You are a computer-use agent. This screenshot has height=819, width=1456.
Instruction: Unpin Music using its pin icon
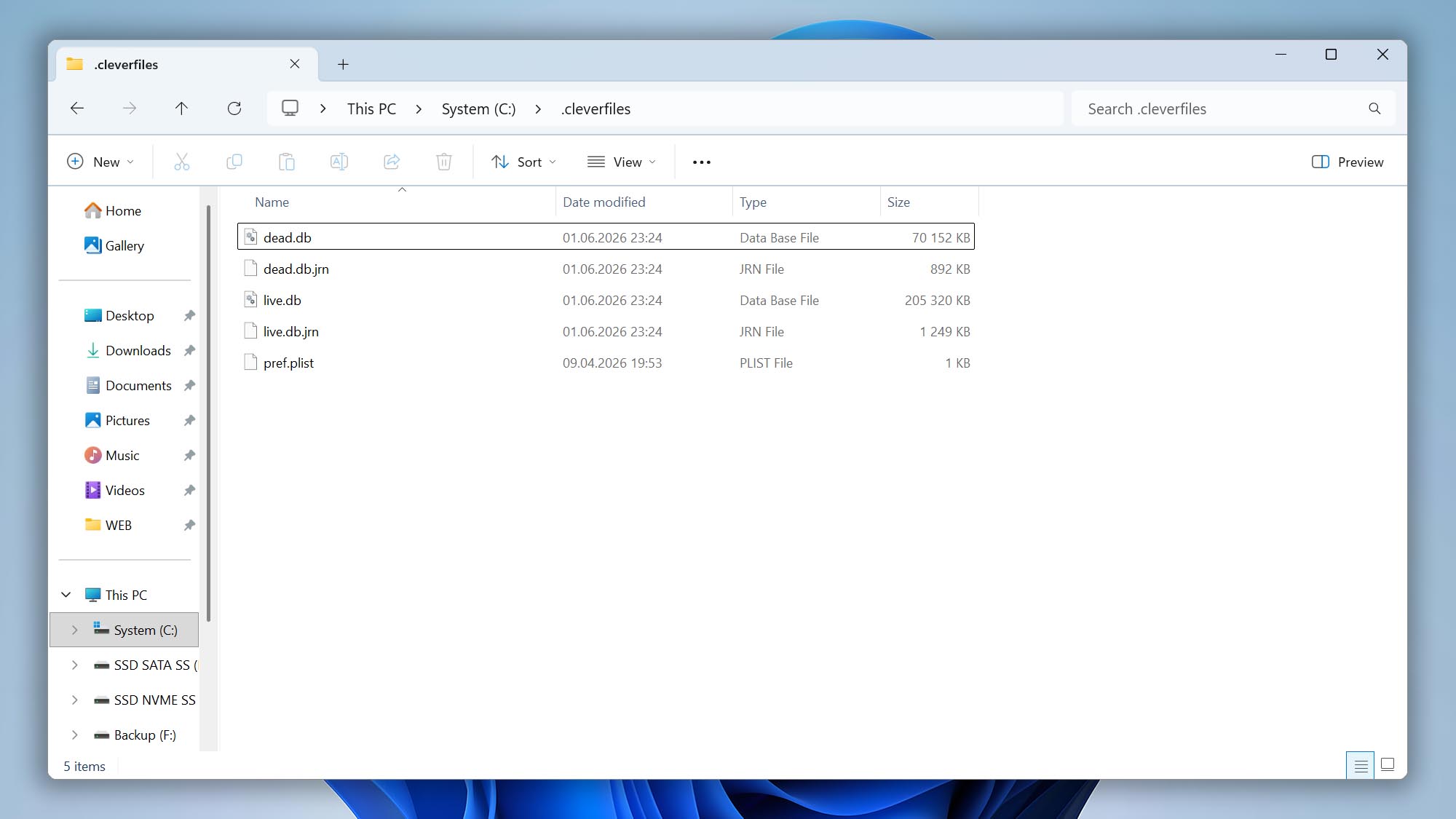tap(189, 455)
